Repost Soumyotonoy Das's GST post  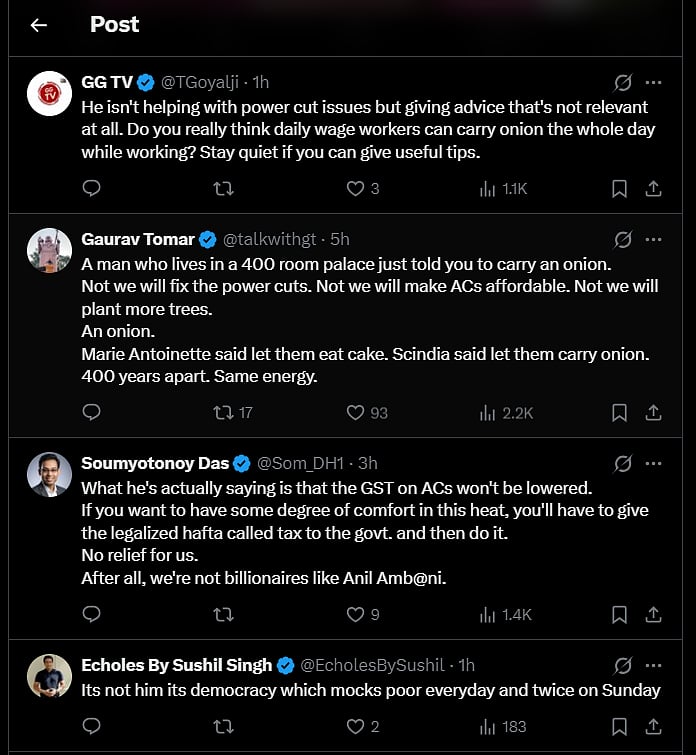pos(224,614)
